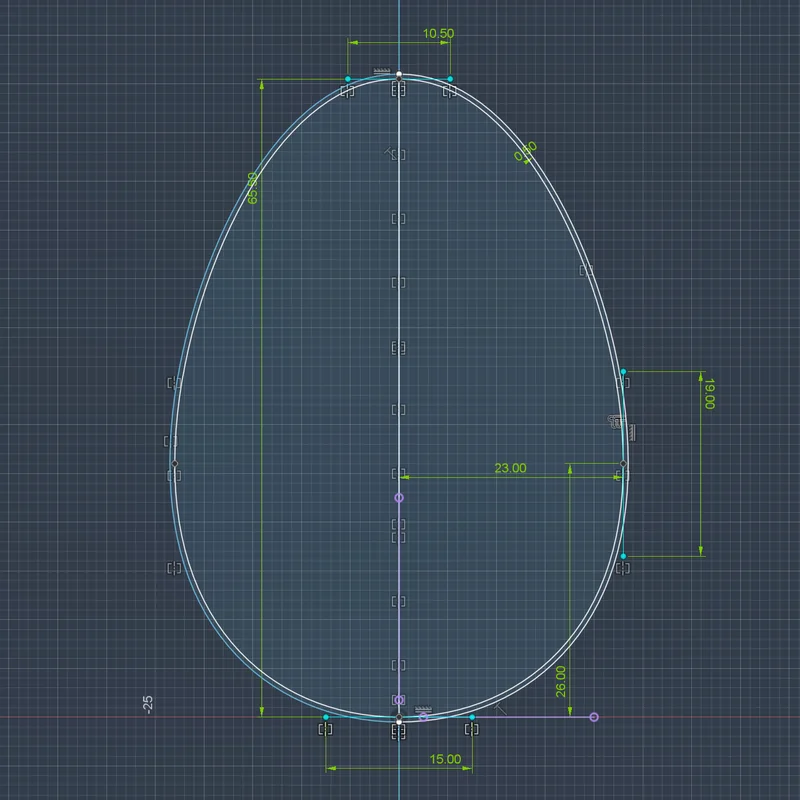Select the 10.50 dimension label

click(x=438, y=34)
